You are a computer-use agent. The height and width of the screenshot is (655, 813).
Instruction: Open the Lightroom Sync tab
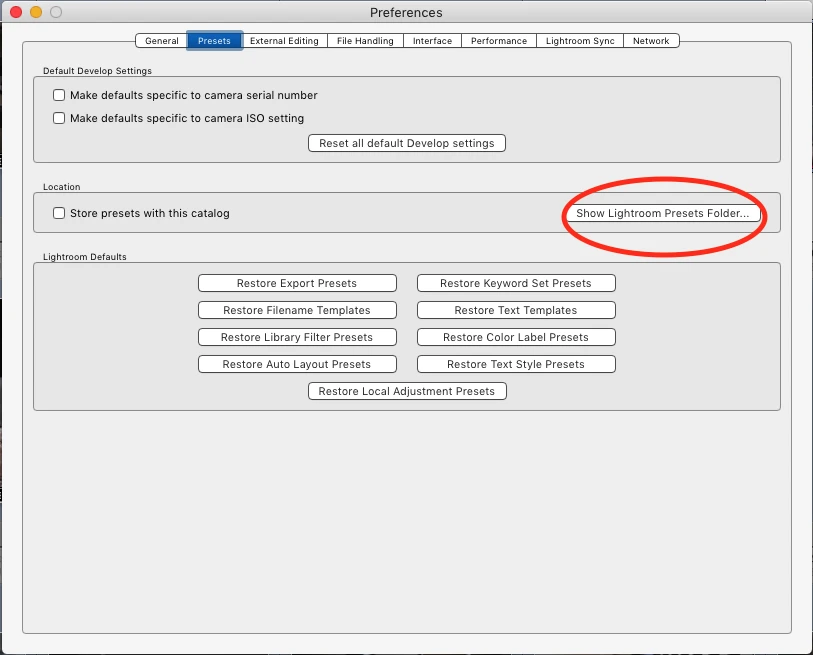pyautogui.click(x=580, y=41)
